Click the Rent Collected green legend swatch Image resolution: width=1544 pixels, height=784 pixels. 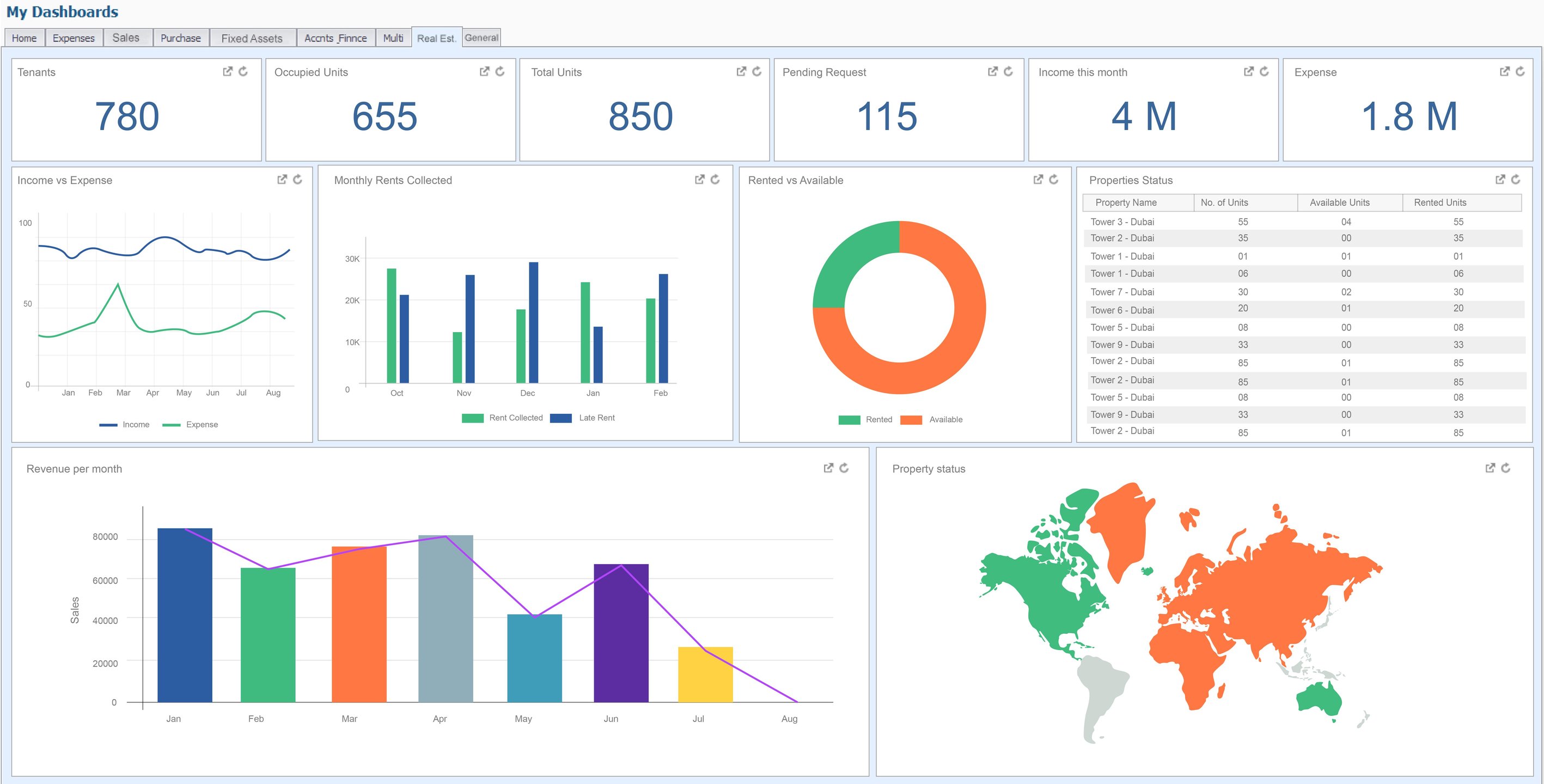(x=472, y=418)
